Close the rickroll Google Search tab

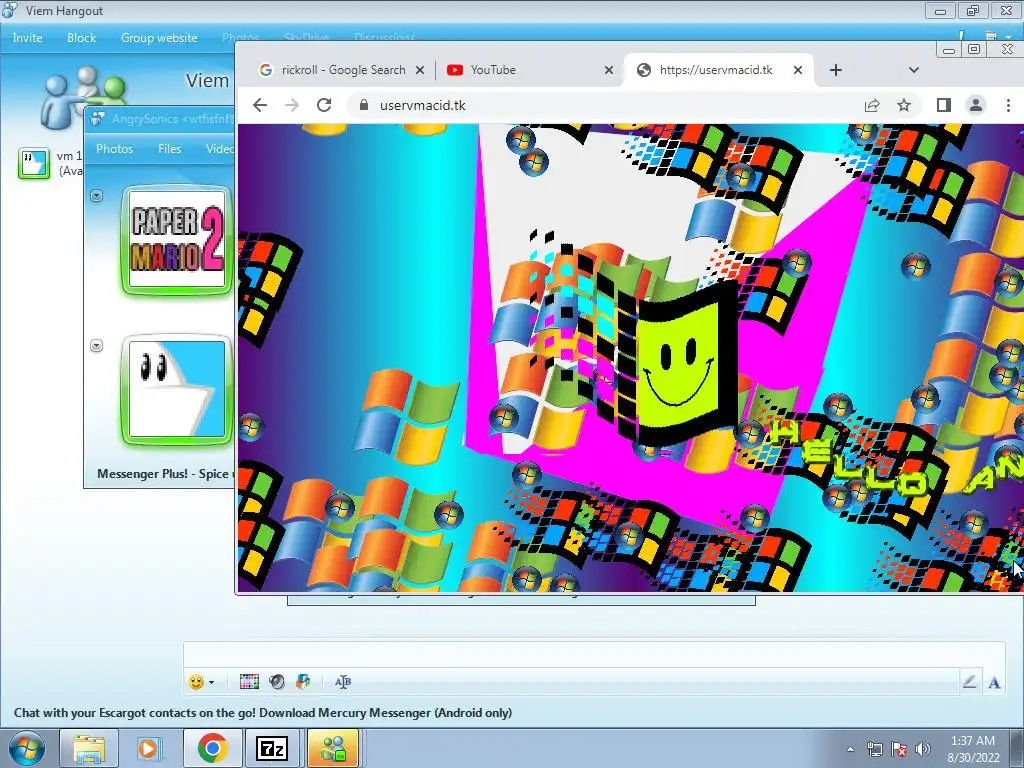[x=420, y=70]
